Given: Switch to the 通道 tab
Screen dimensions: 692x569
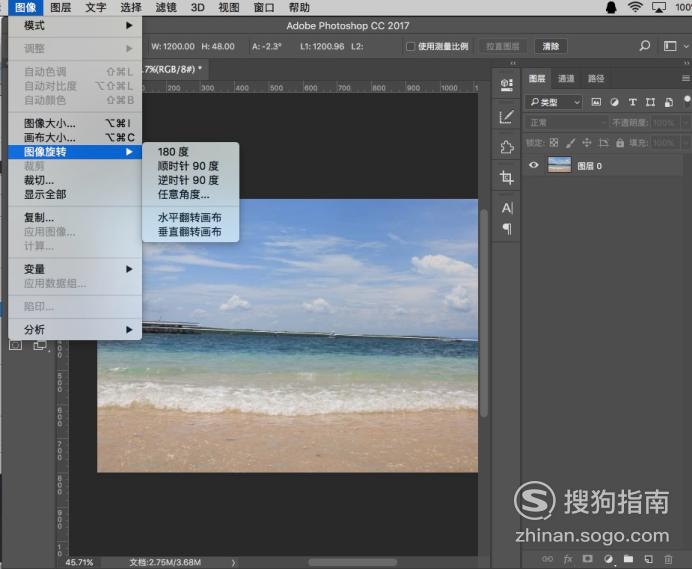Looking at the screenshot, I should [566, 79].
